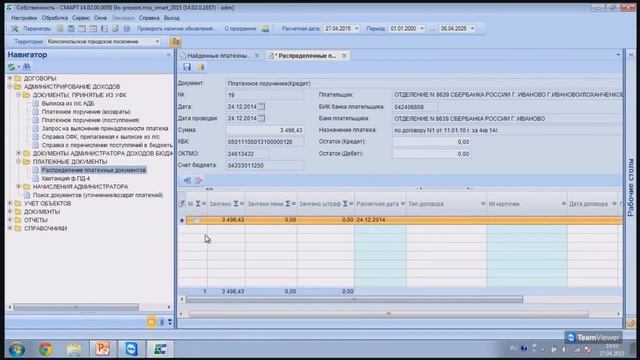This screenshot has width=640, height=360.
Task: Open the Сервис menu
Action: (x=81, y=18)
